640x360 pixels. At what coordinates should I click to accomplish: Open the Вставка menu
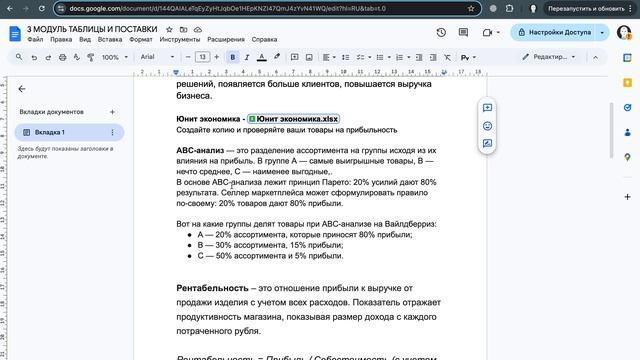110,40
